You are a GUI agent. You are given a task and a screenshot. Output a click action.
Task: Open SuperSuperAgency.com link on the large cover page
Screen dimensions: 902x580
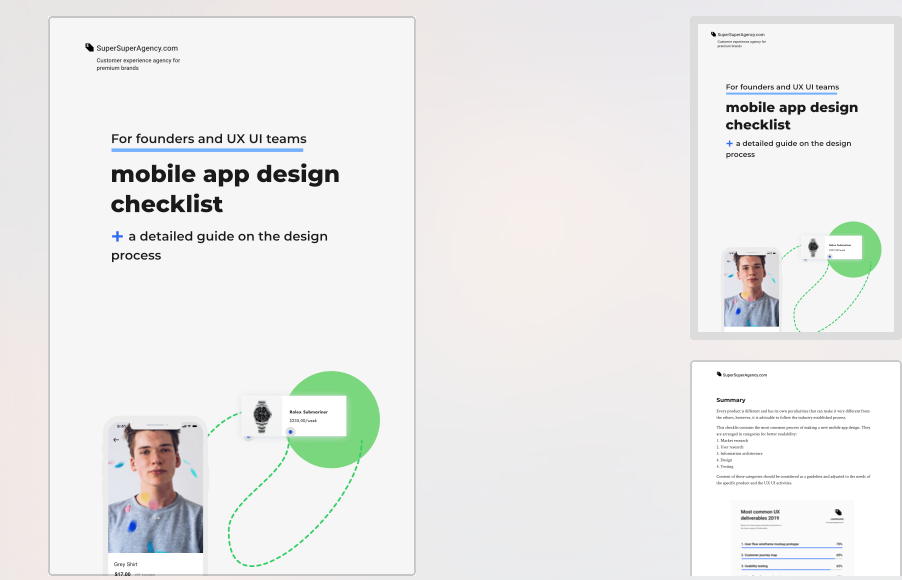(137, 48)
